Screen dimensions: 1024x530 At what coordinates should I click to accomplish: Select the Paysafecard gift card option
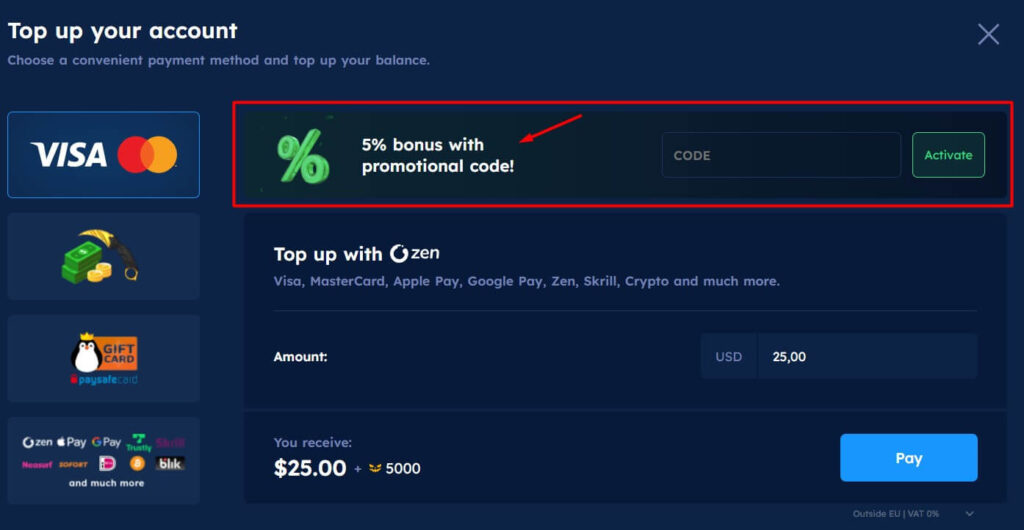(x=103, y=358)
